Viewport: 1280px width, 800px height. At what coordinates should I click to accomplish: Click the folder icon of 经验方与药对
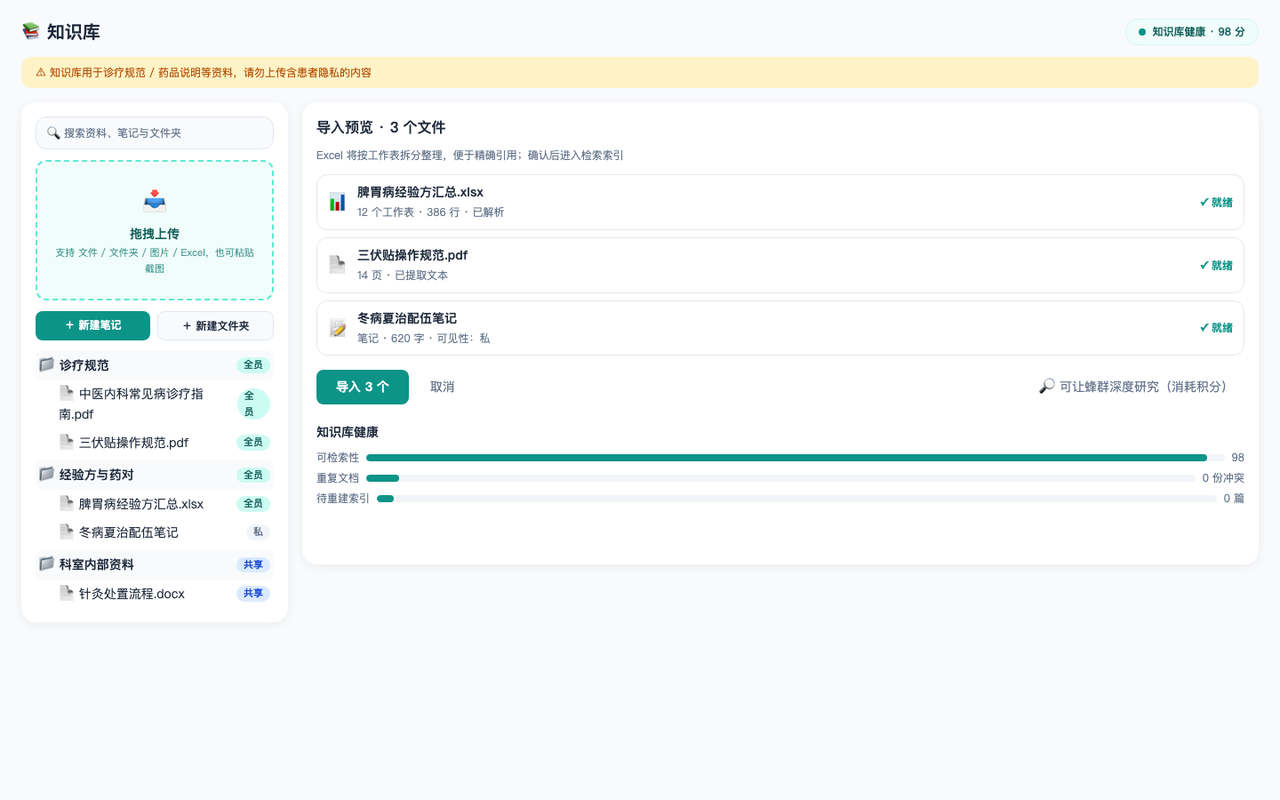point(46,474)
